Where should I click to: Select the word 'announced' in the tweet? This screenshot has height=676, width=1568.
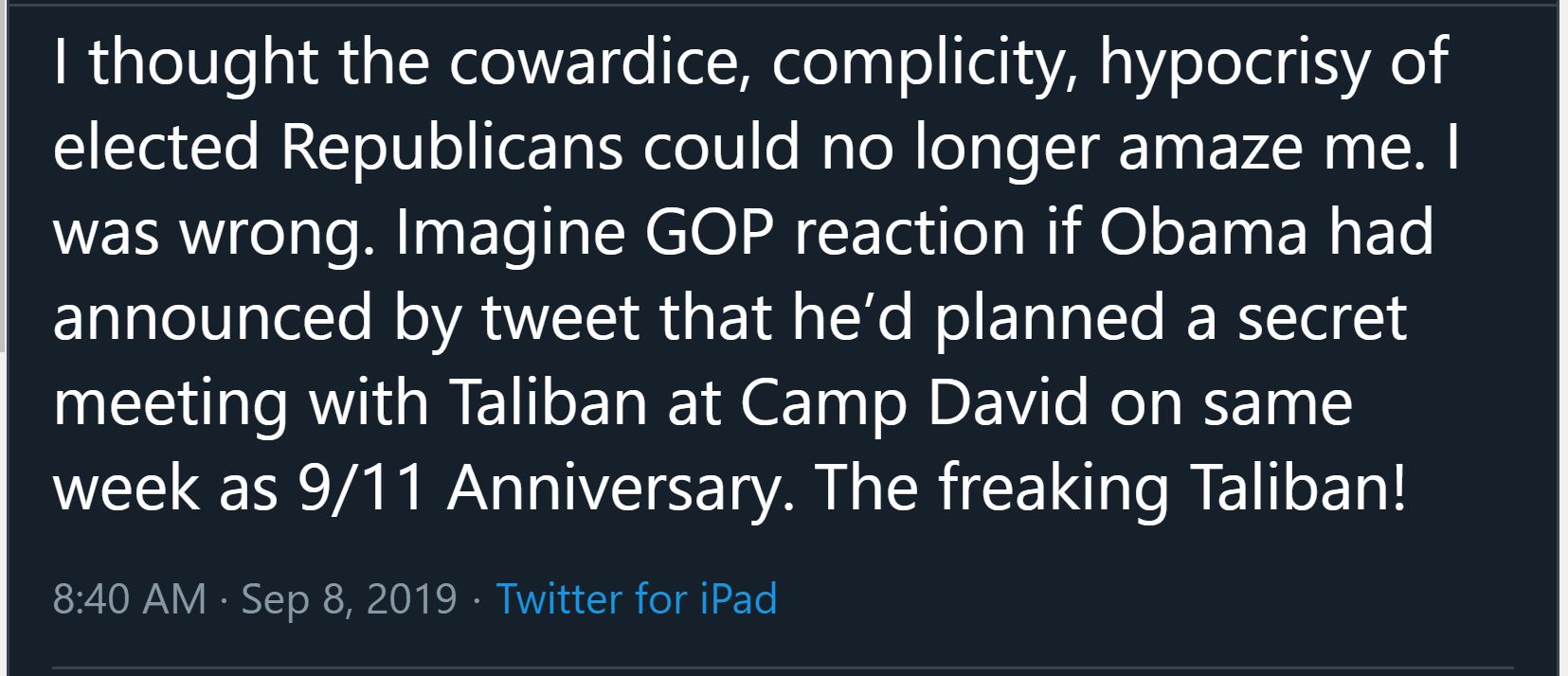click(x=213, y=317)
